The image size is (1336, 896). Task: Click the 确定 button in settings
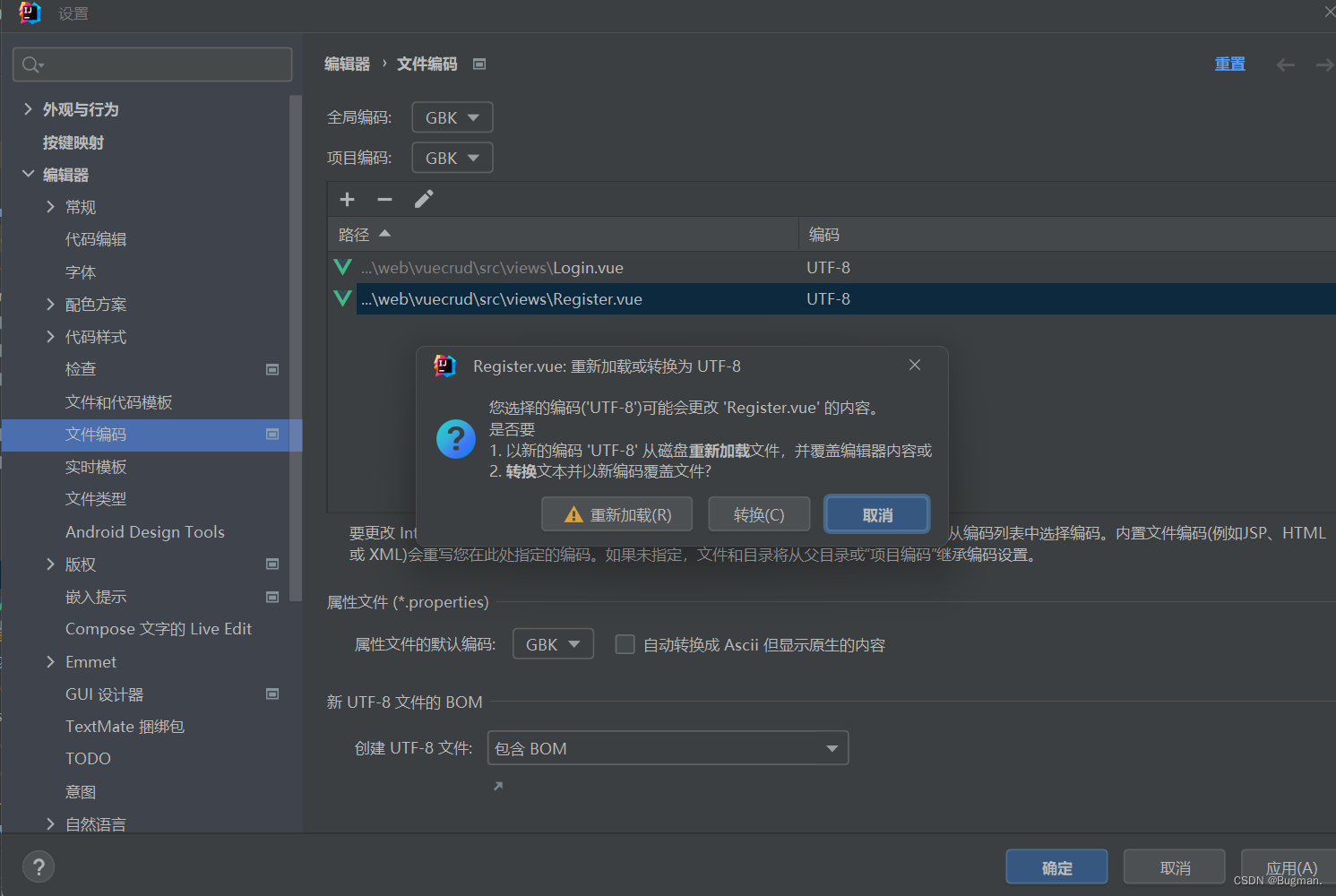(1056, 867)
